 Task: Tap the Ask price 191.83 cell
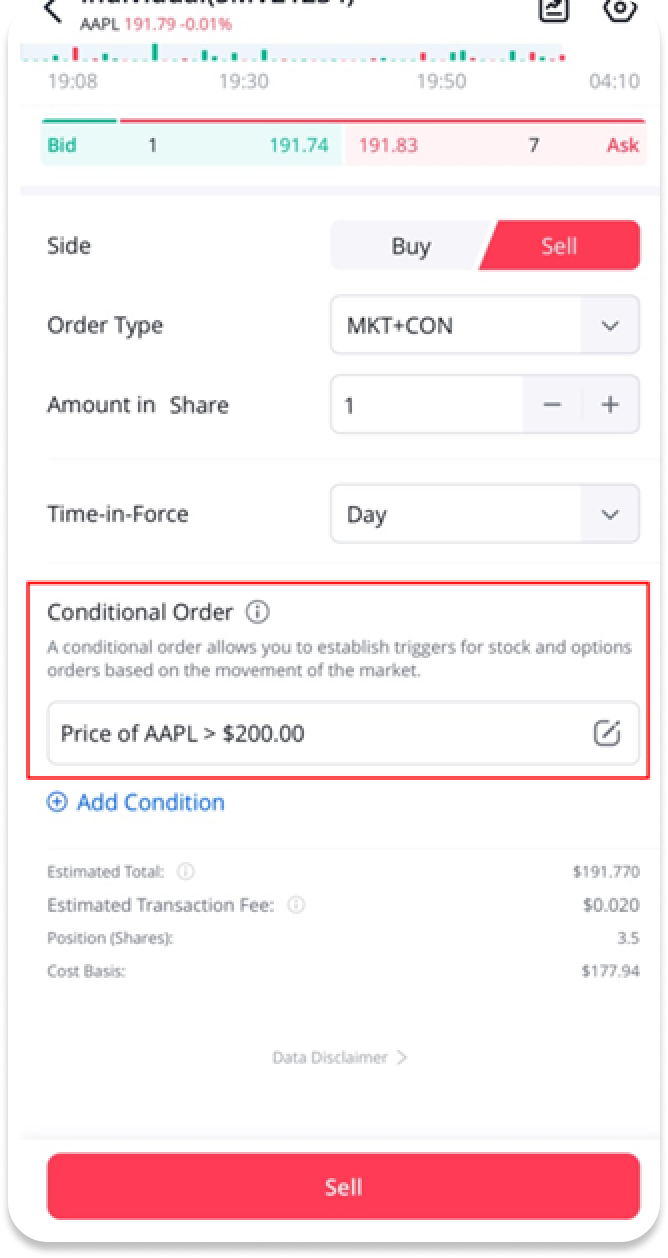click(388, 145)
